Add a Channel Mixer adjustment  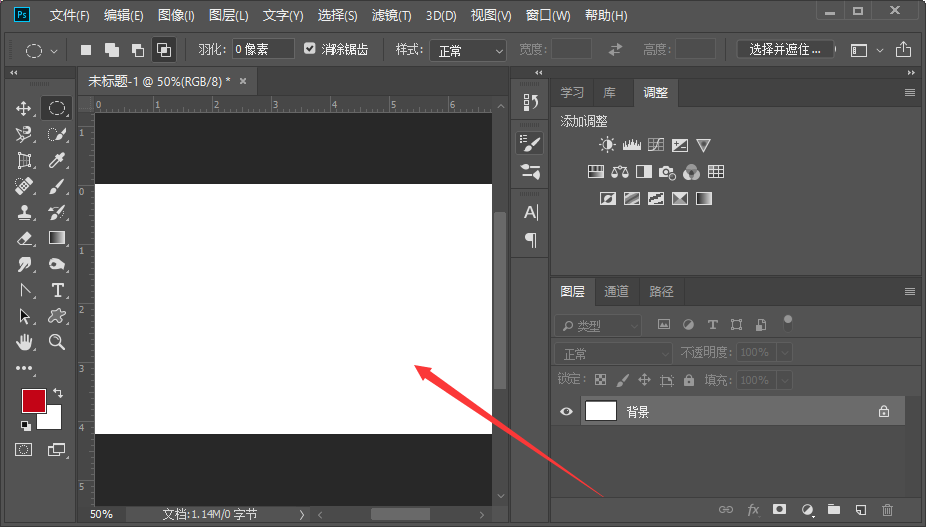coord(692,172)
